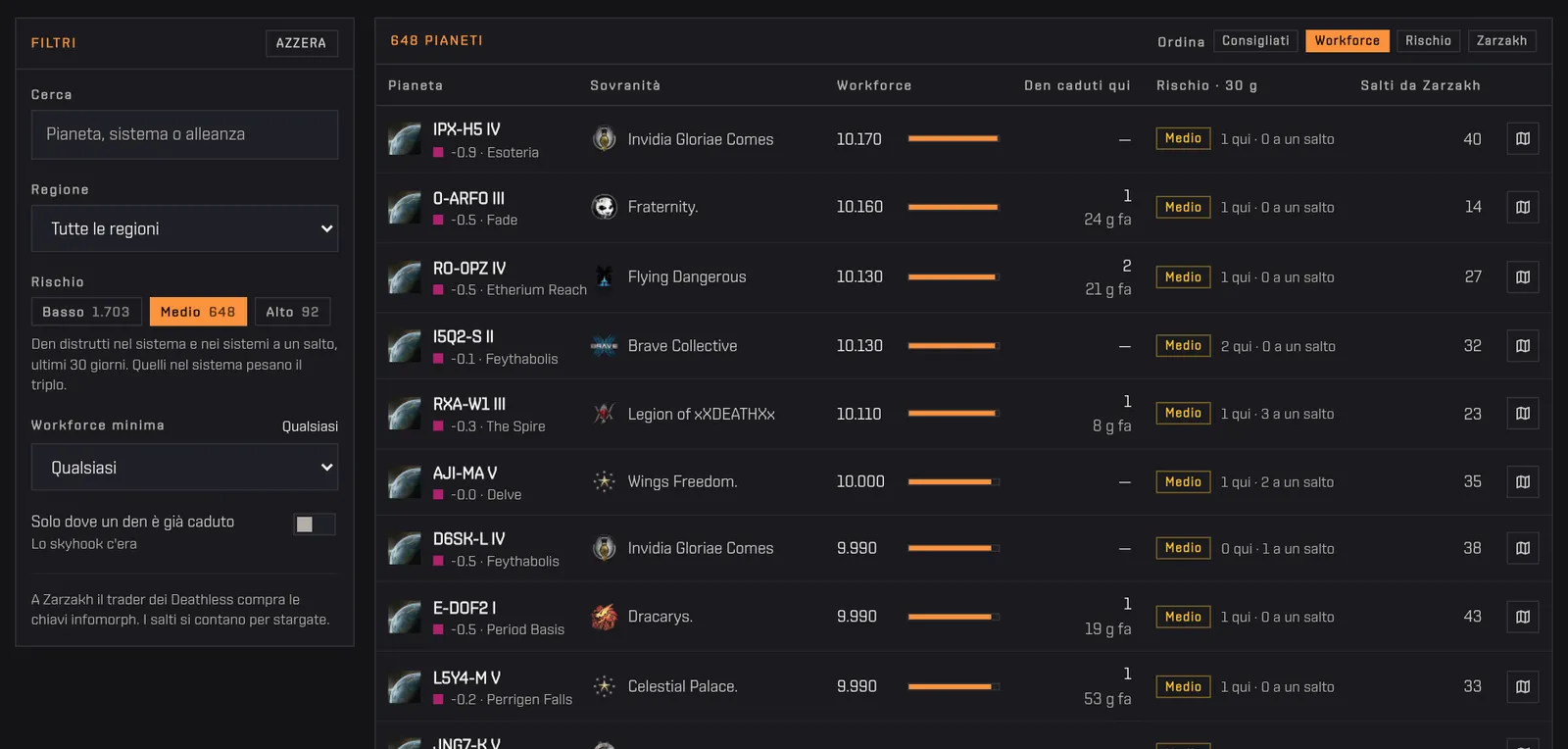Open the map icon for AJI-MA V

point(1522,482)
